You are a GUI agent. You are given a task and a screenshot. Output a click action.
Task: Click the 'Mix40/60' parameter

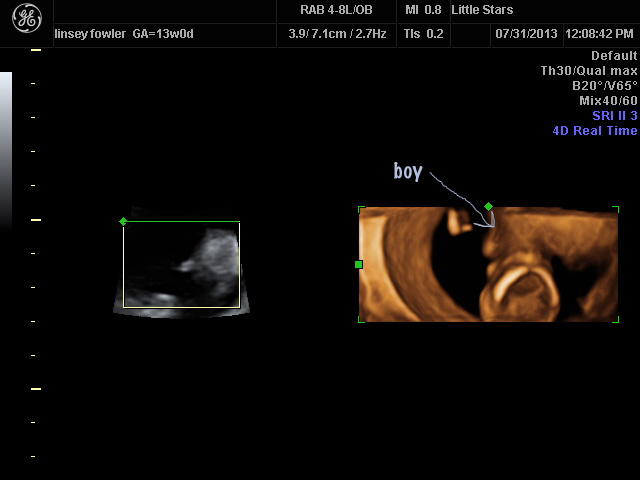[607, 101]
